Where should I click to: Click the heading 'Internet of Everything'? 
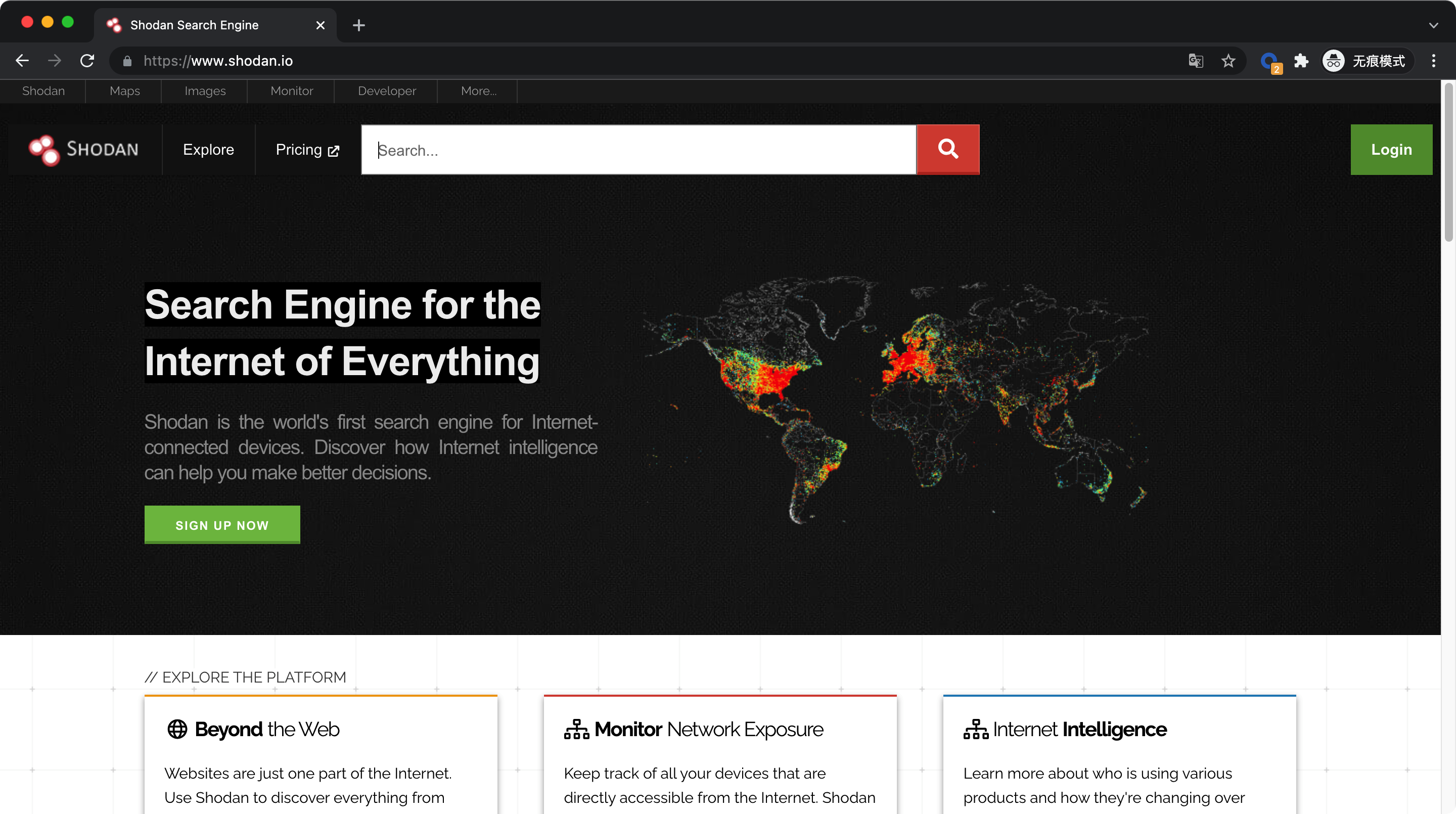tap(342, 360)
